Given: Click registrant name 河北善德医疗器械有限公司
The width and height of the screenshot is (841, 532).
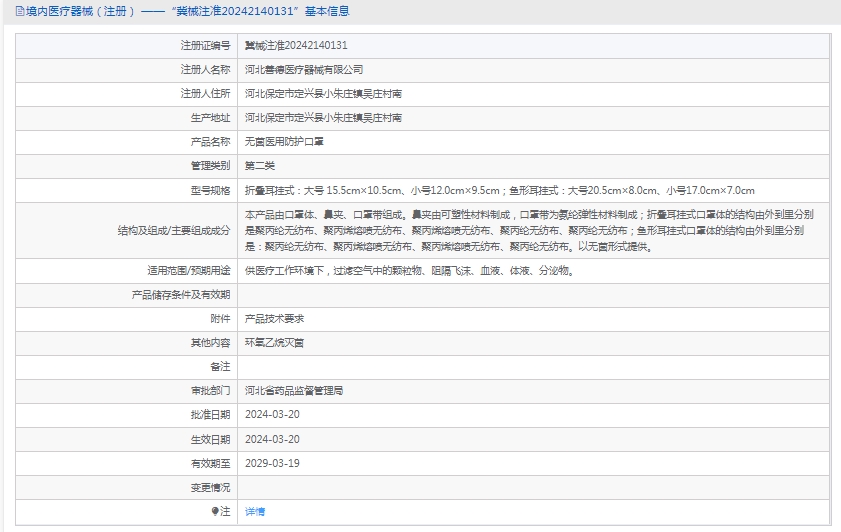Looking at the screenshot, I should pyautogui.click(x=304, y=70).
